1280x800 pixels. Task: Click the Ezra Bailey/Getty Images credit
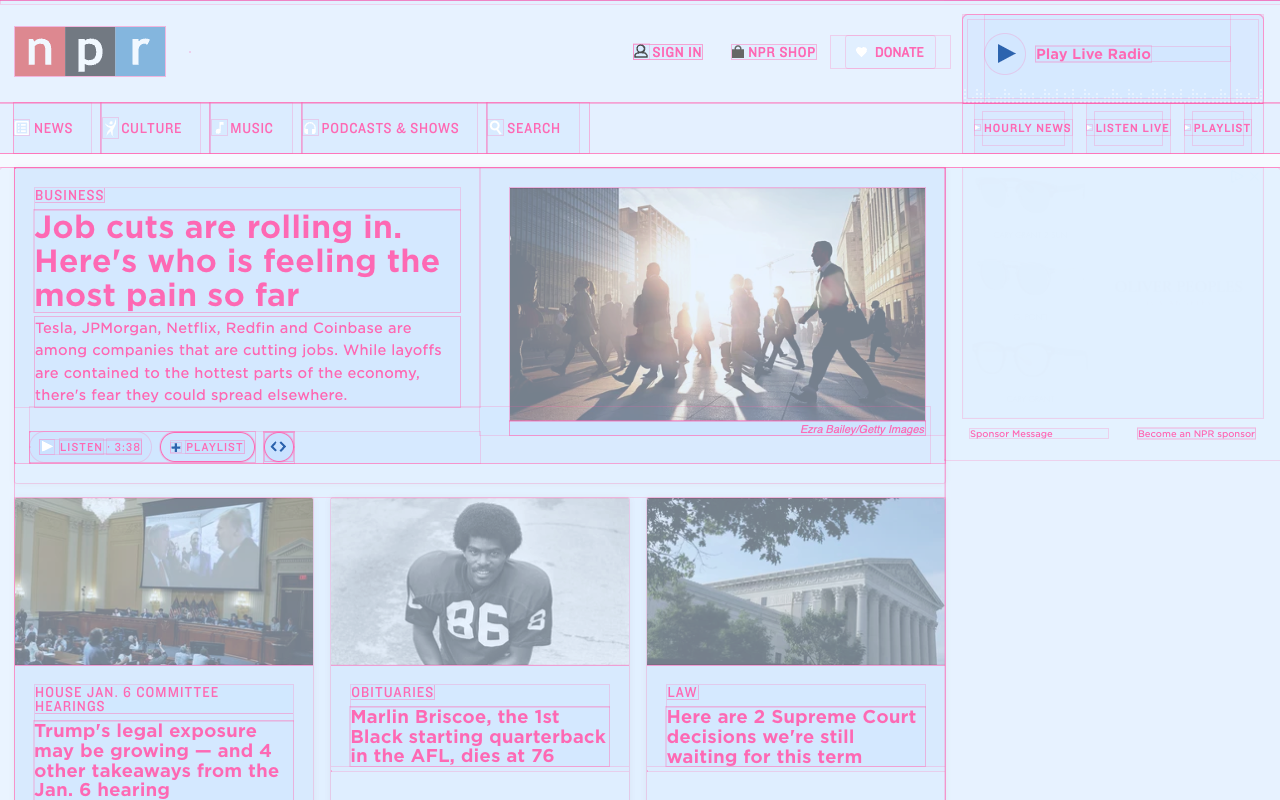(x=862, y=429)
